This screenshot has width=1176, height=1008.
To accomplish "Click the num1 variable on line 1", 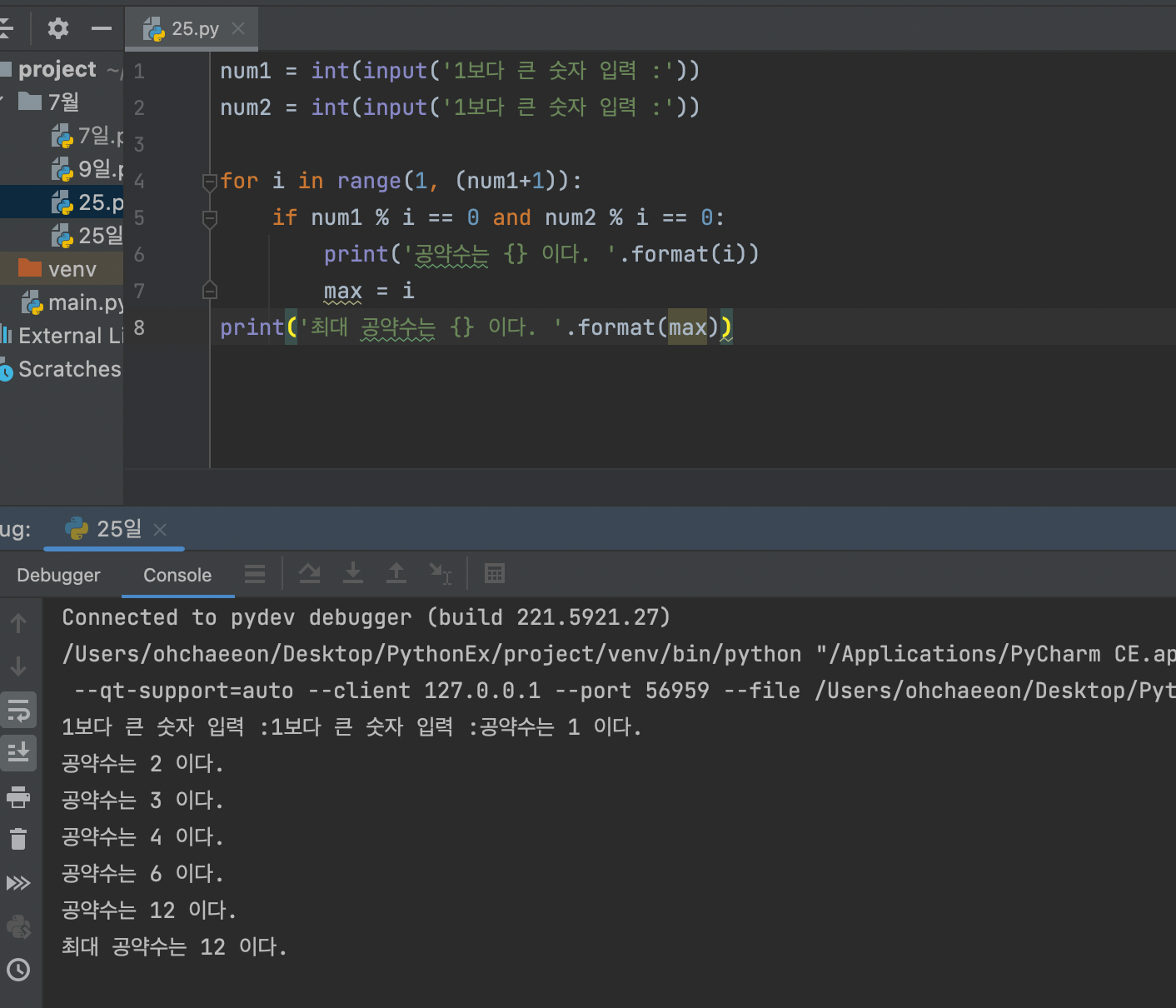I will click(x=246, y=71).
